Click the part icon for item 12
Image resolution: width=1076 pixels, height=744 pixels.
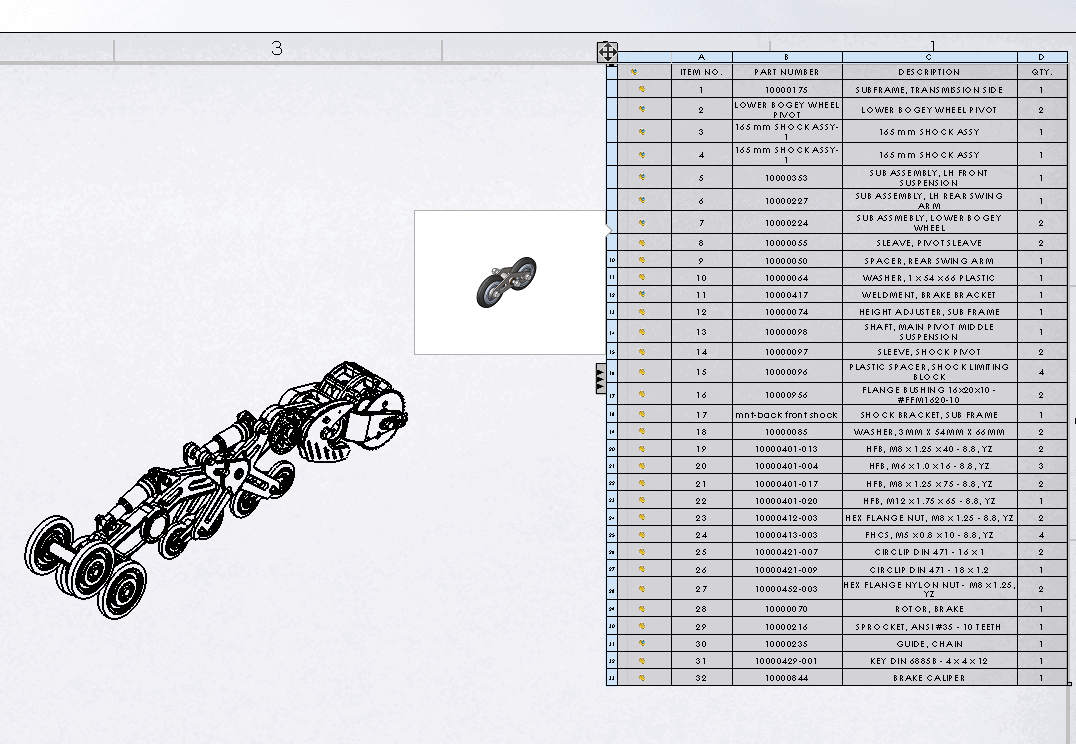[x=642, y=312]
